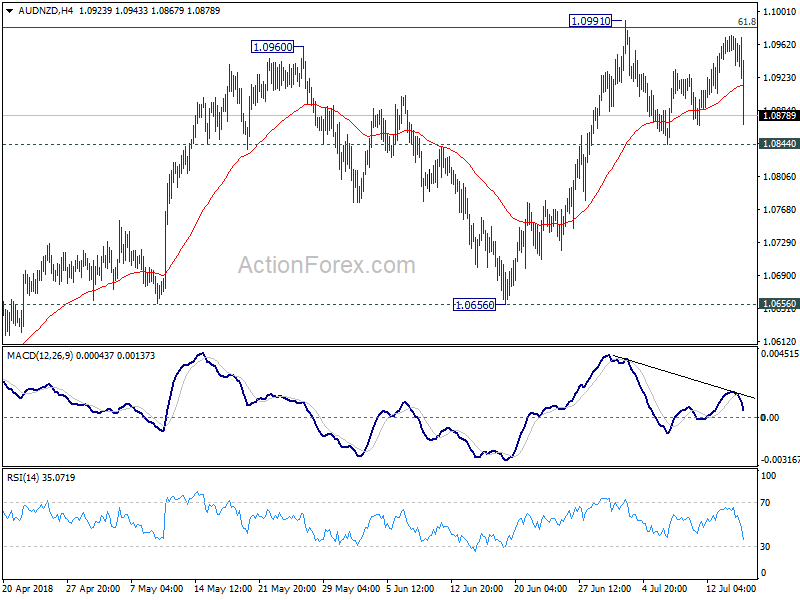Image resolution: width=800 pixels, height=600 pixels.
Task: Click the 29 May 04:00 date label
Action: pyautogui.click(x=351, y=588)
